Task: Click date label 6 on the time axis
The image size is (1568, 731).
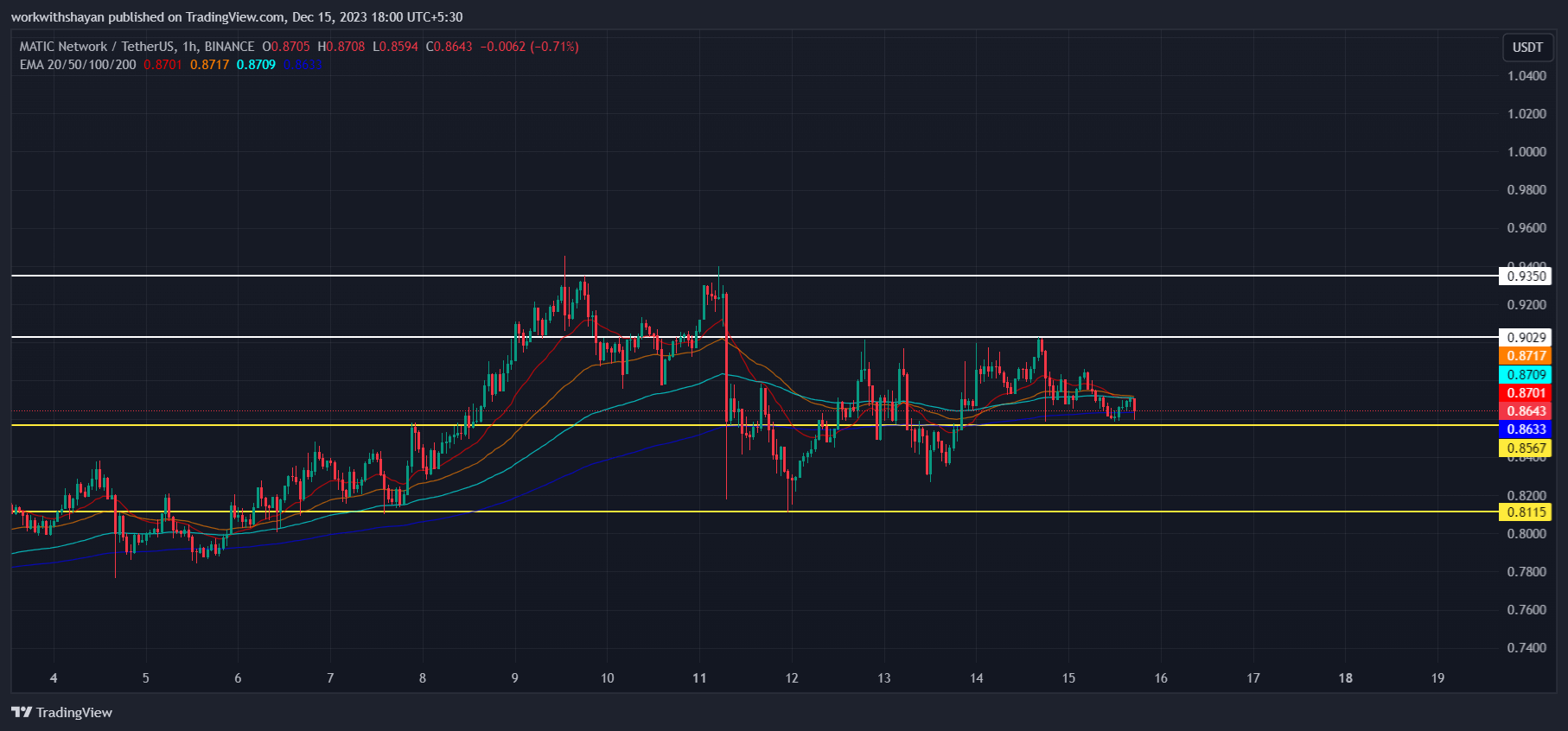Action: 238,678
